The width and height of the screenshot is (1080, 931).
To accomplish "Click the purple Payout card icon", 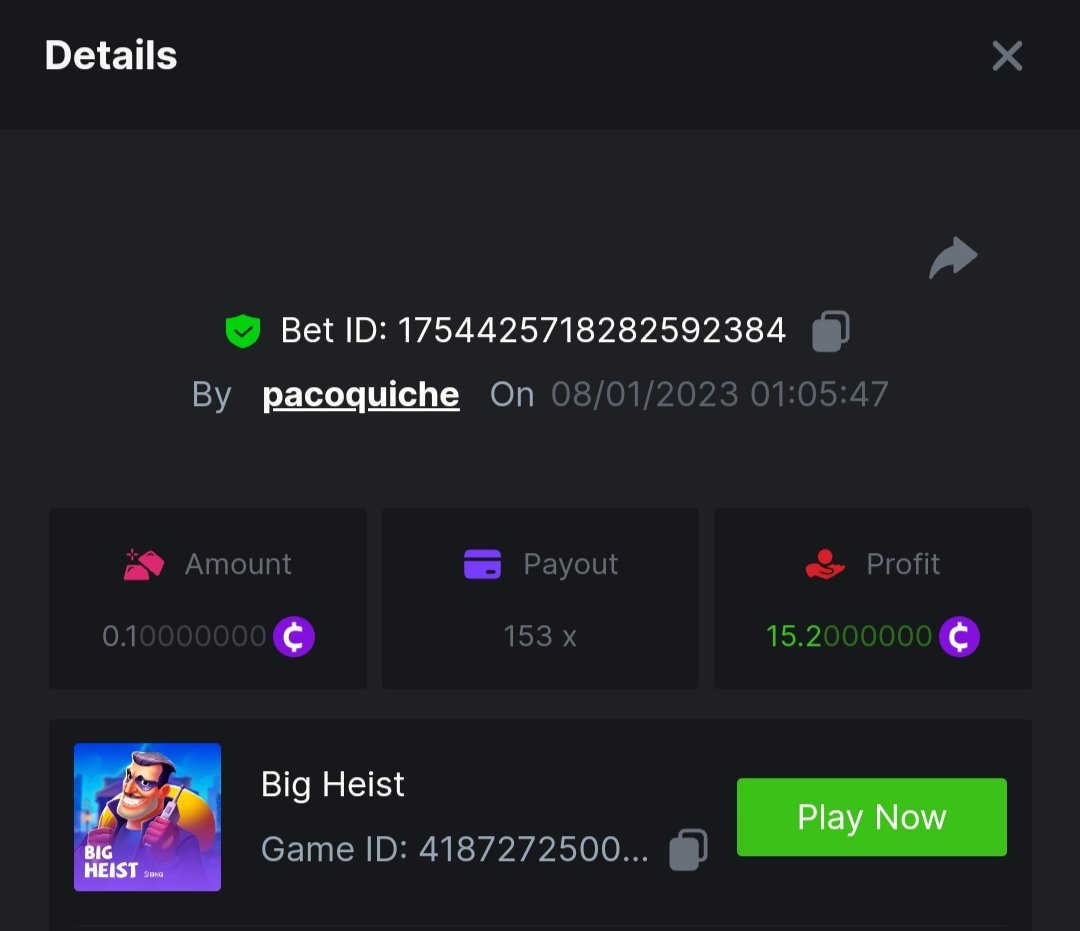I will (x=482, y=565).
